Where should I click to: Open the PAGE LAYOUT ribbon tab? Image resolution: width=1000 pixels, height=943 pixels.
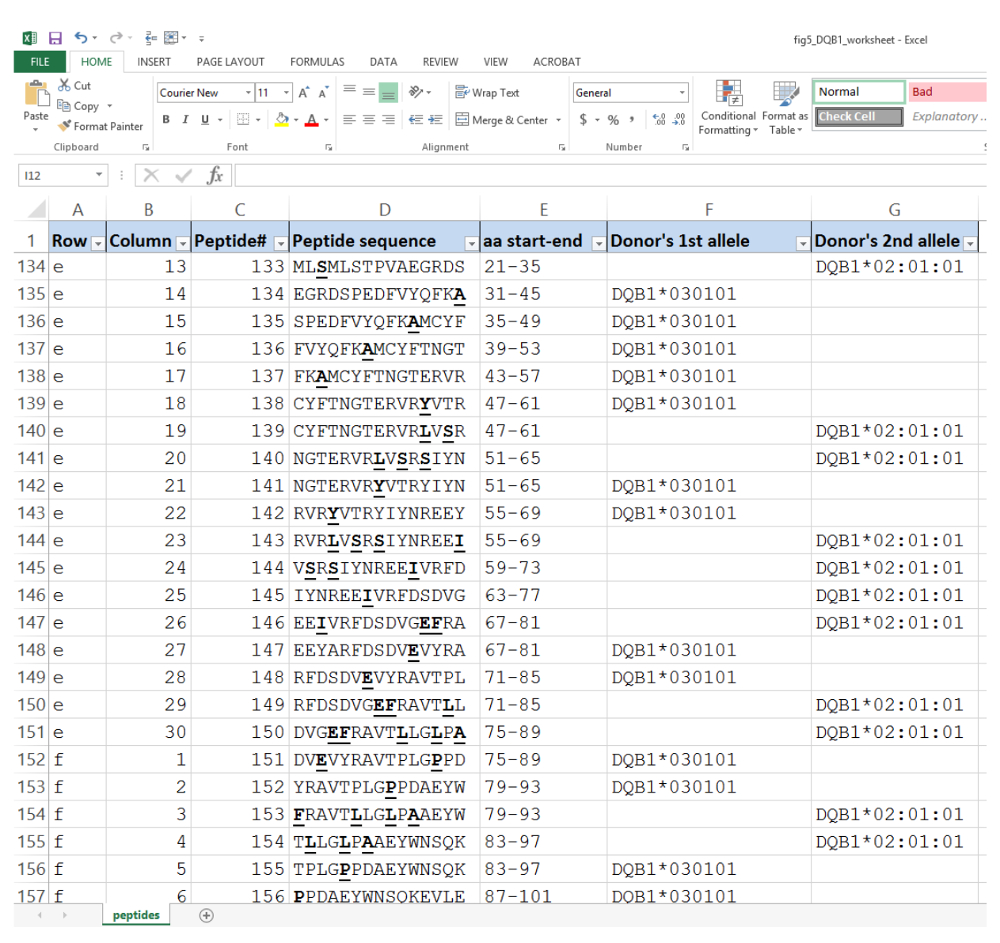click(230, 62)
